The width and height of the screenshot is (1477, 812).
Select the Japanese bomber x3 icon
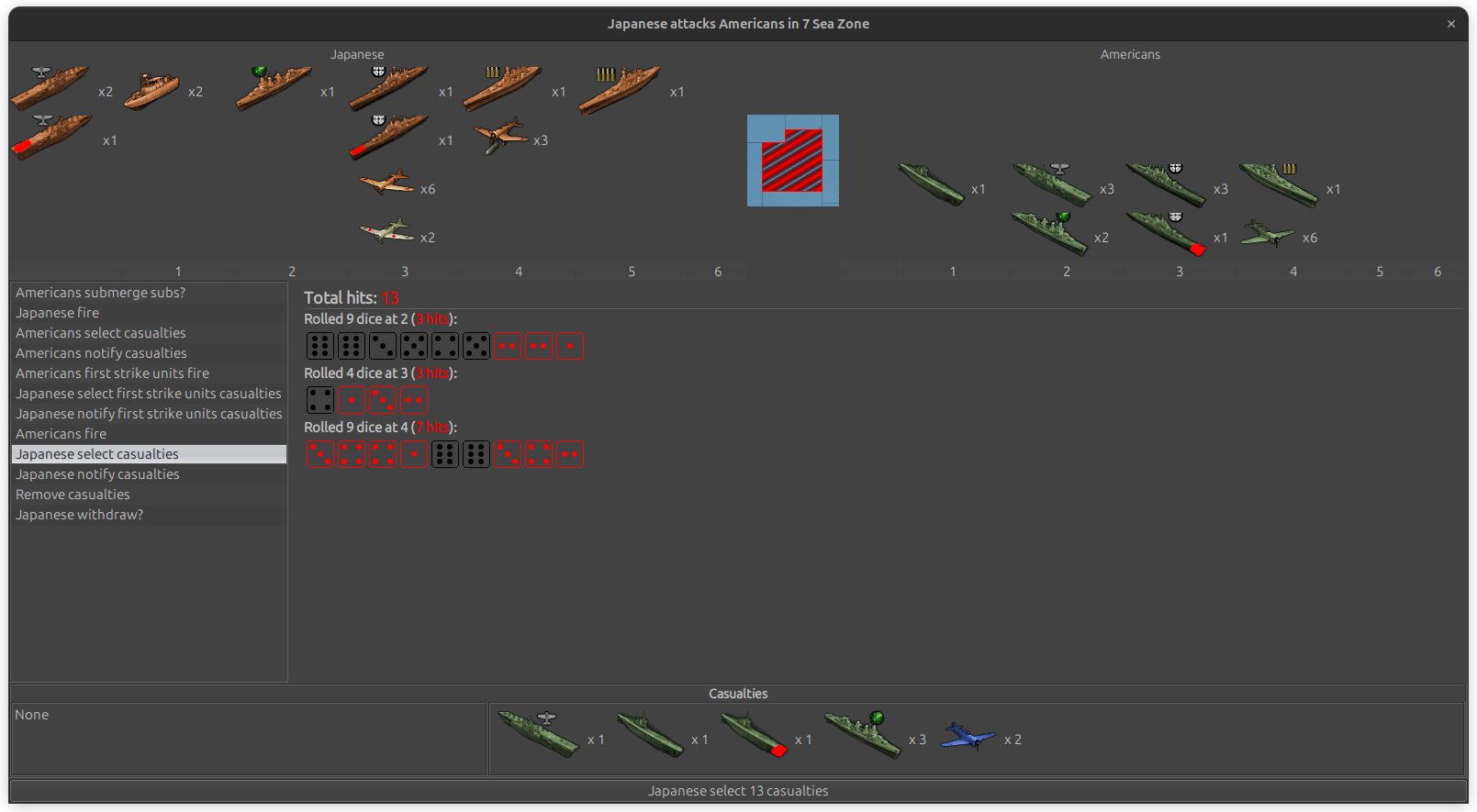[501, 136]
